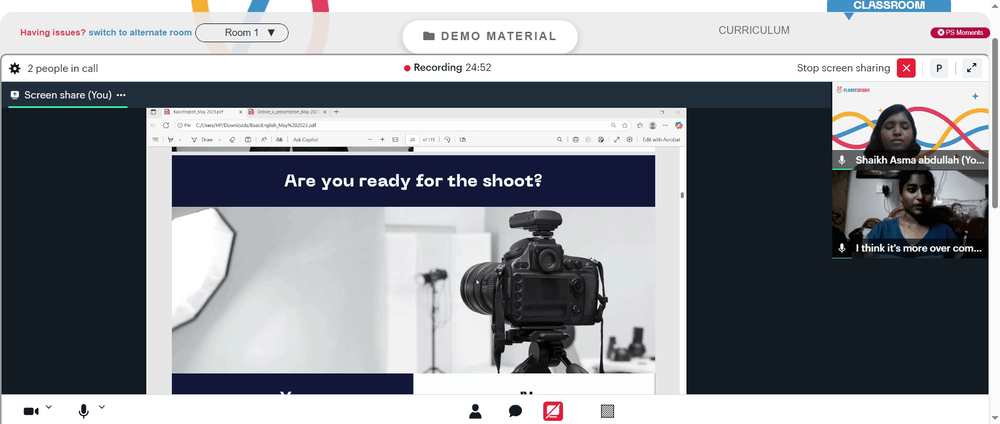Click browser back arrow

153,125
